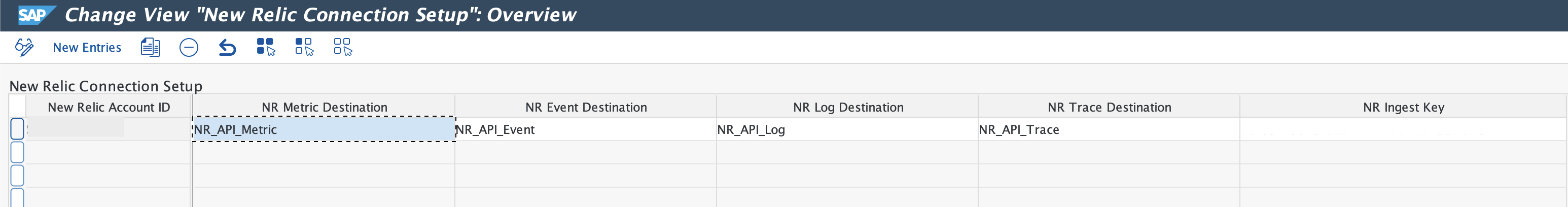1568x207 pixels.
Task: Toggle Display/Change mode pencil icon
Action: (x=24, y=48)
